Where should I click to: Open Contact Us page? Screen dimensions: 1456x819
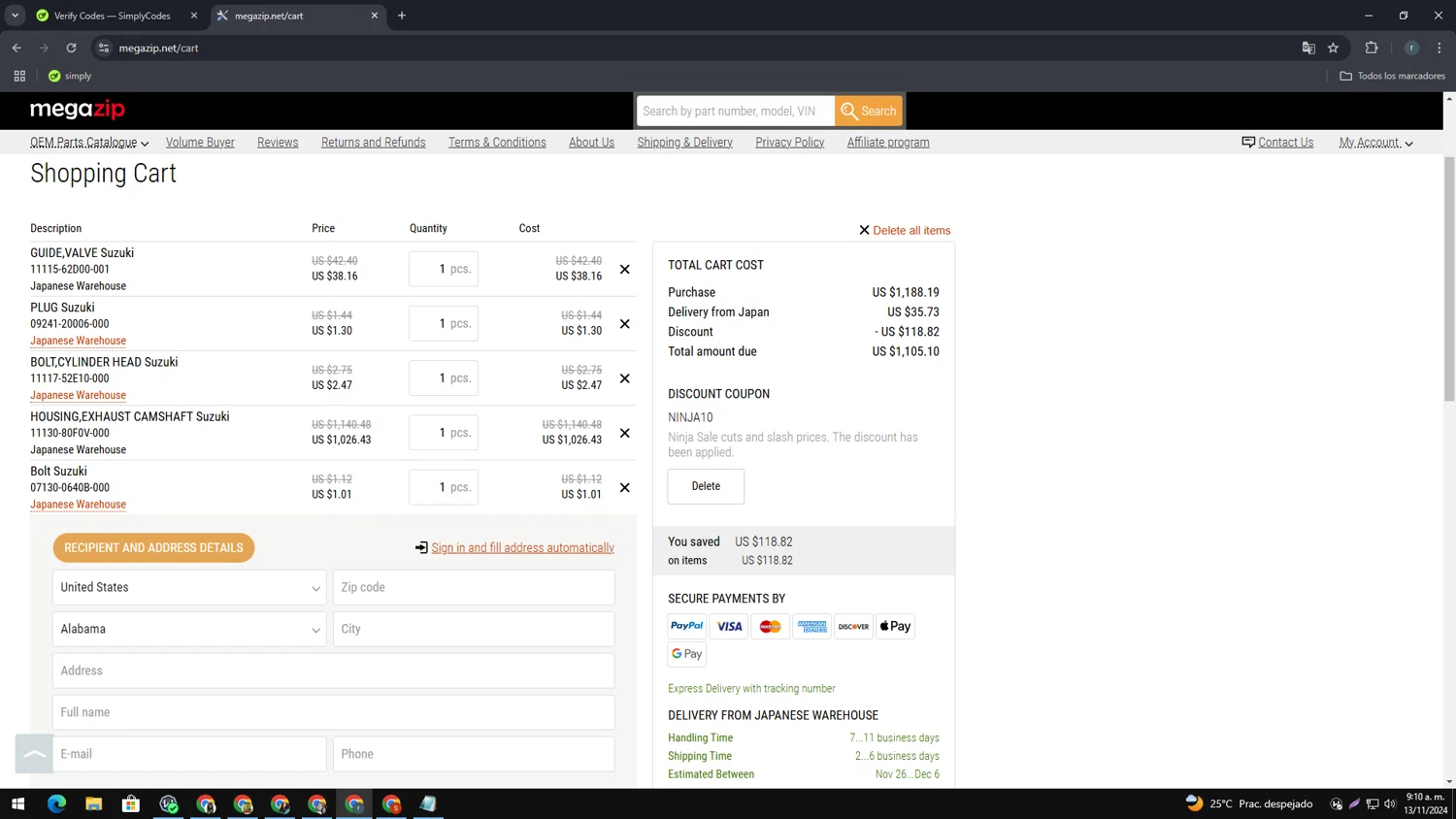click(1277, 142)
